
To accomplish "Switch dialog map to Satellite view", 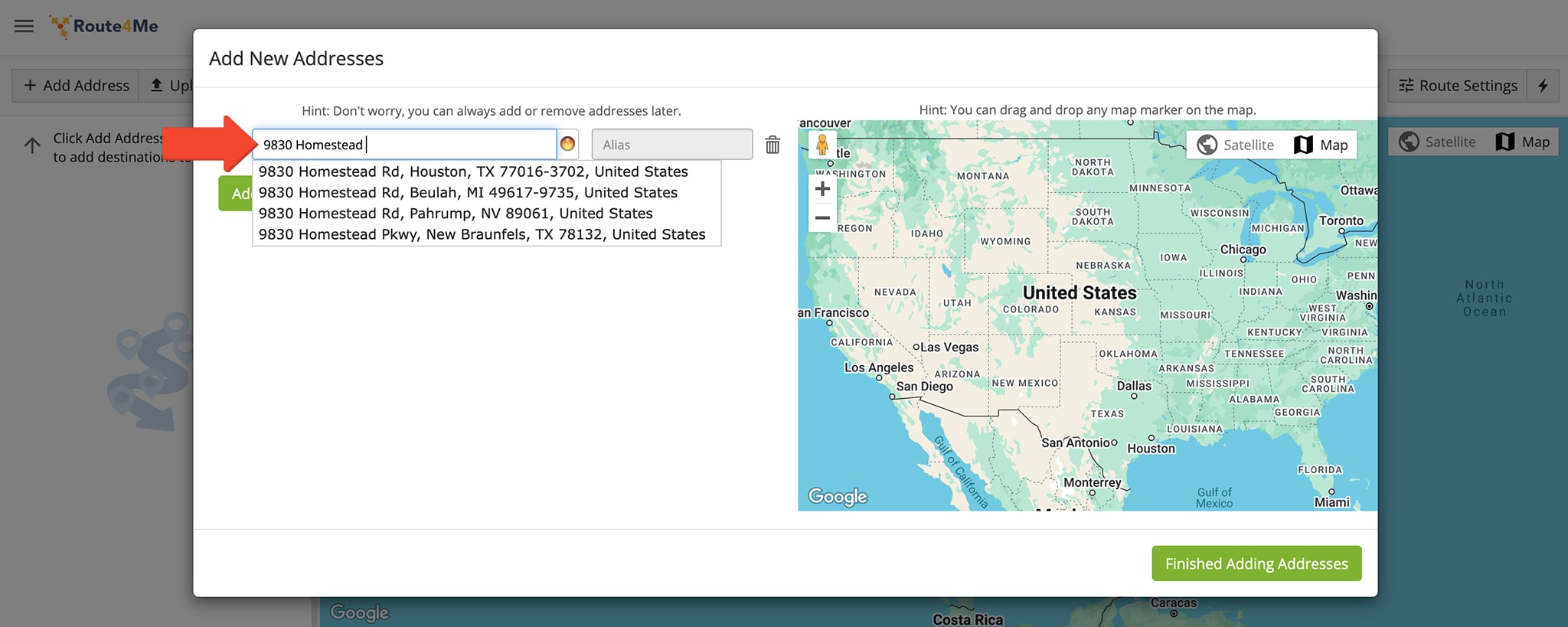I will 1236,145.
